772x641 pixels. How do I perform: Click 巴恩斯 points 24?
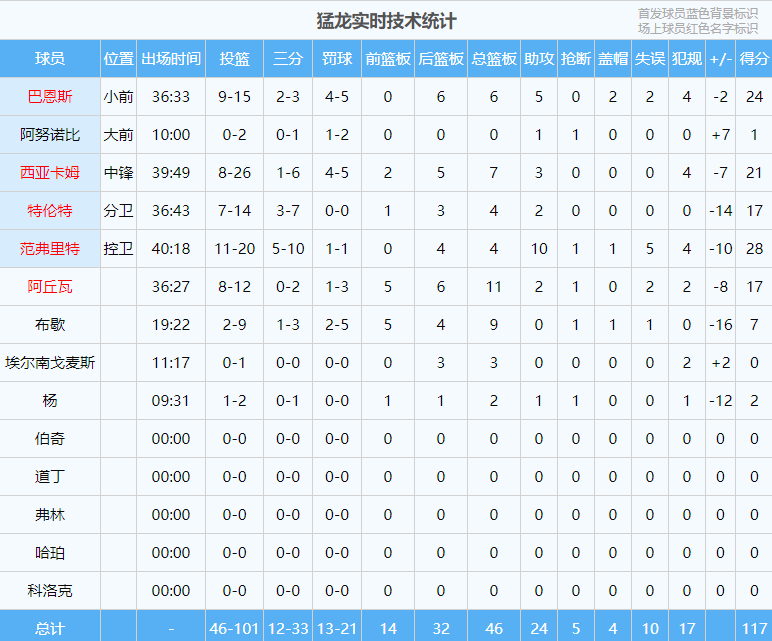click(754, 96)
